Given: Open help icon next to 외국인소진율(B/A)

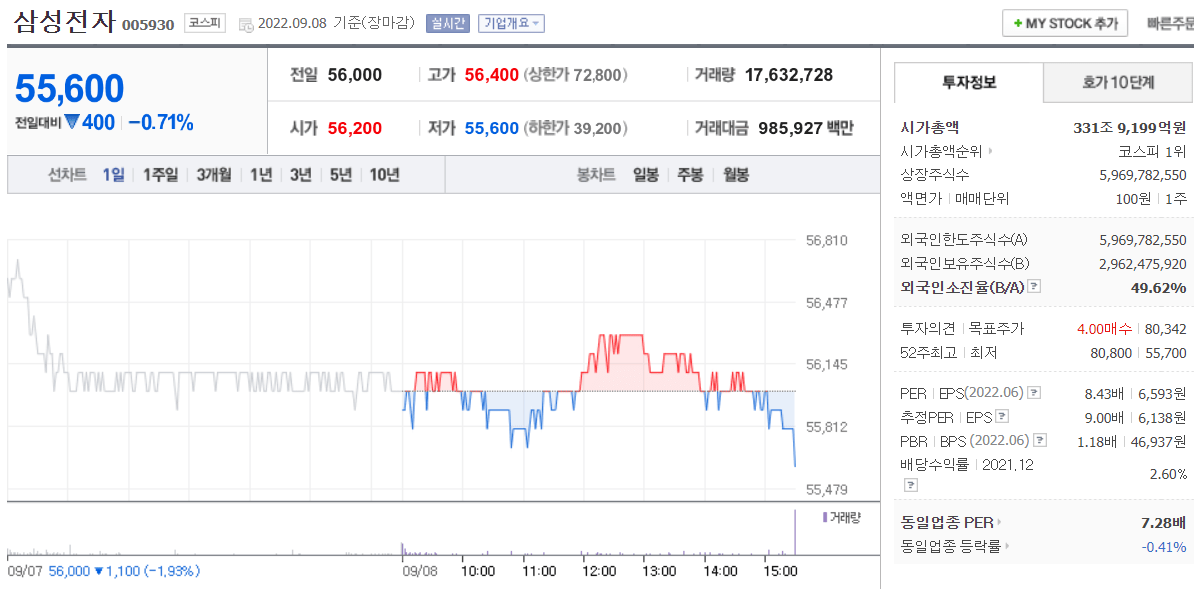Looking at the screenshot, I should point(1033,286).
